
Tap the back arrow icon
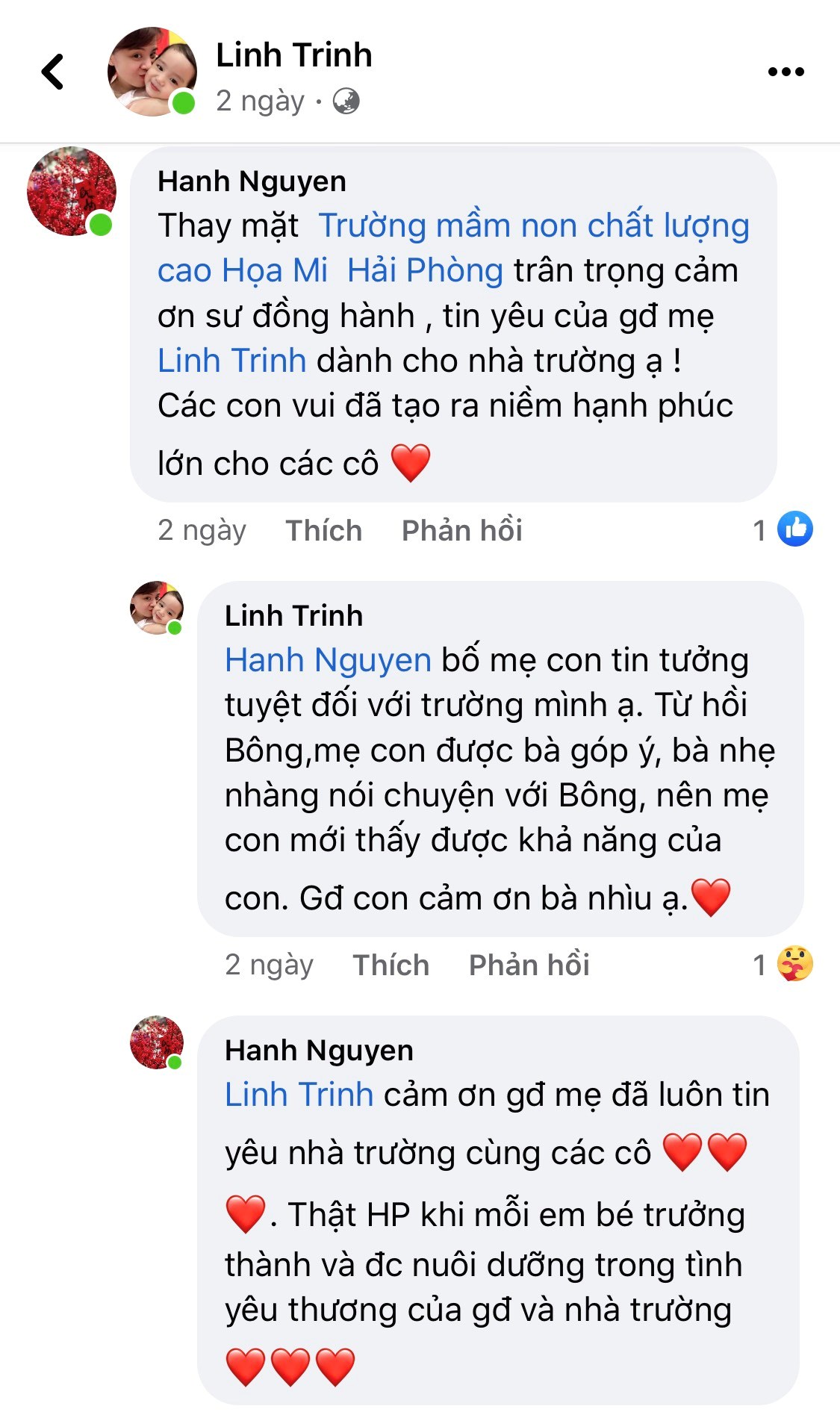[52, 72]
